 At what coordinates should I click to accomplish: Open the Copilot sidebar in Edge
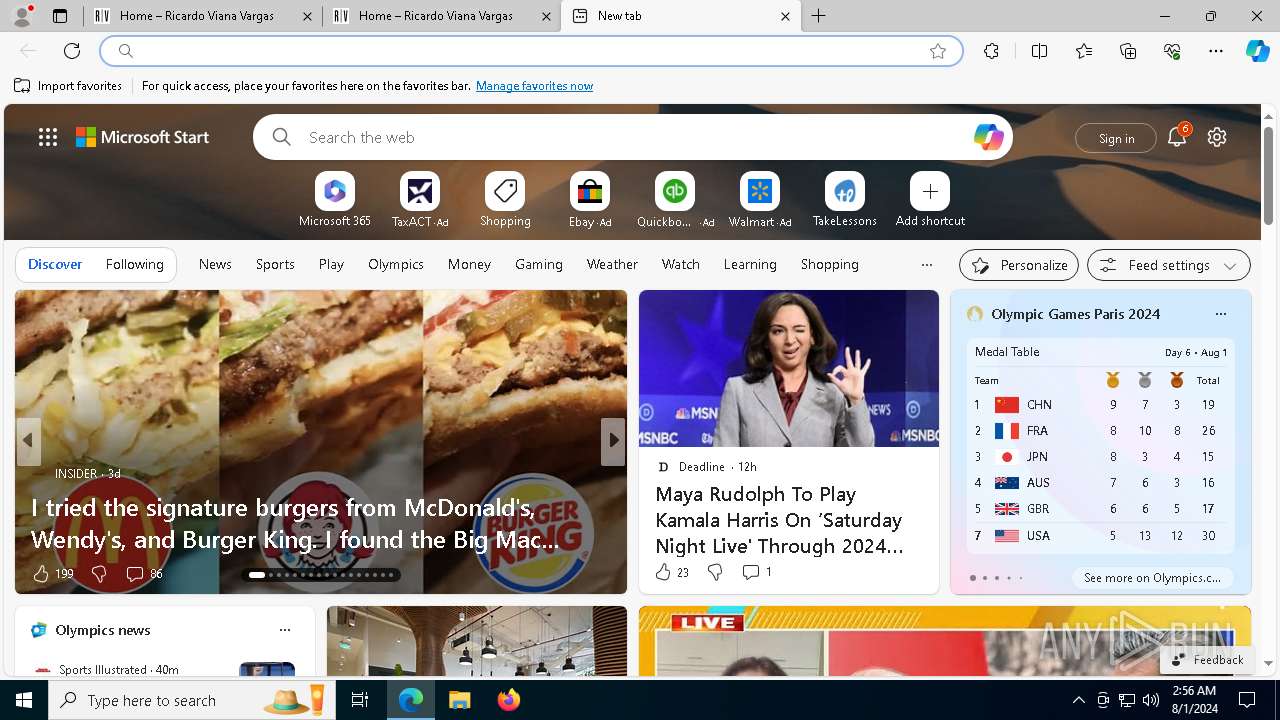click(x=1258, y=51)
